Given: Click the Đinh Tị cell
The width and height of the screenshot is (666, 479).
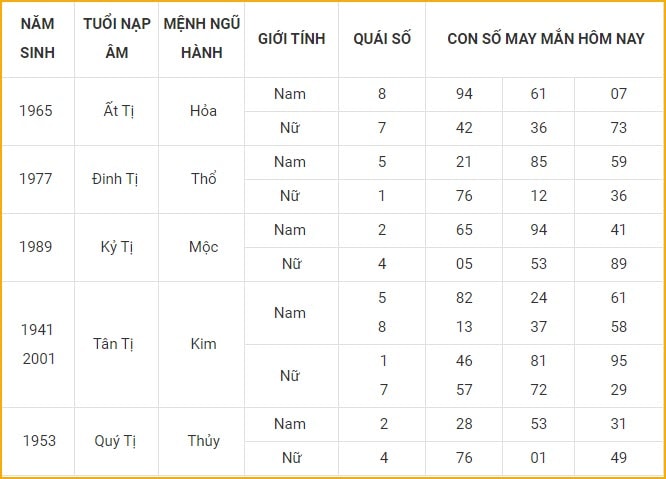Looking at the screenshot, I should click(x=117, y=179).
